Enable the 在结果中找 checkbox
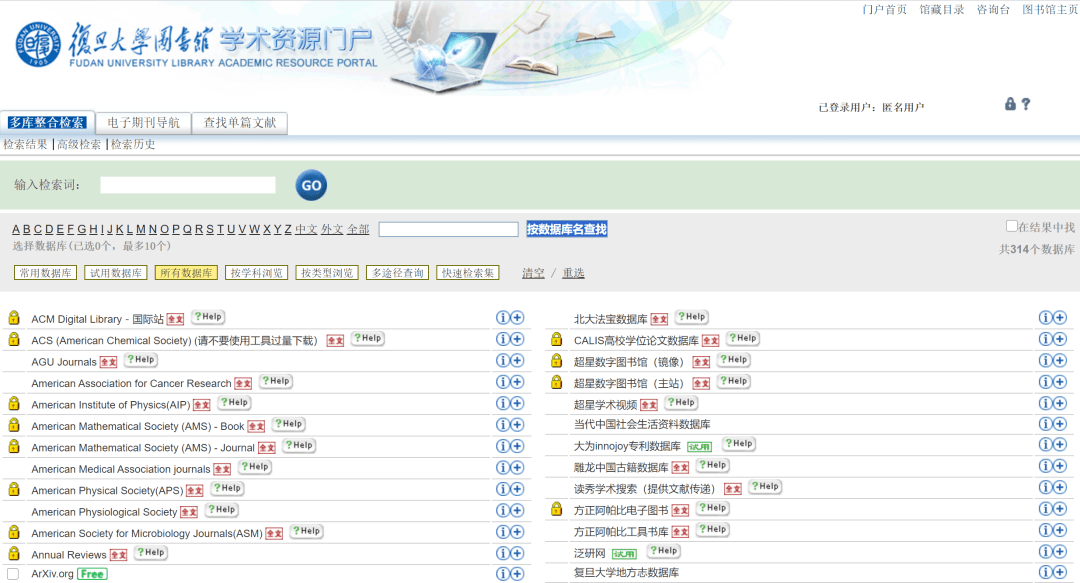This screenshot has height=583, width=1080. [1011, 226]
